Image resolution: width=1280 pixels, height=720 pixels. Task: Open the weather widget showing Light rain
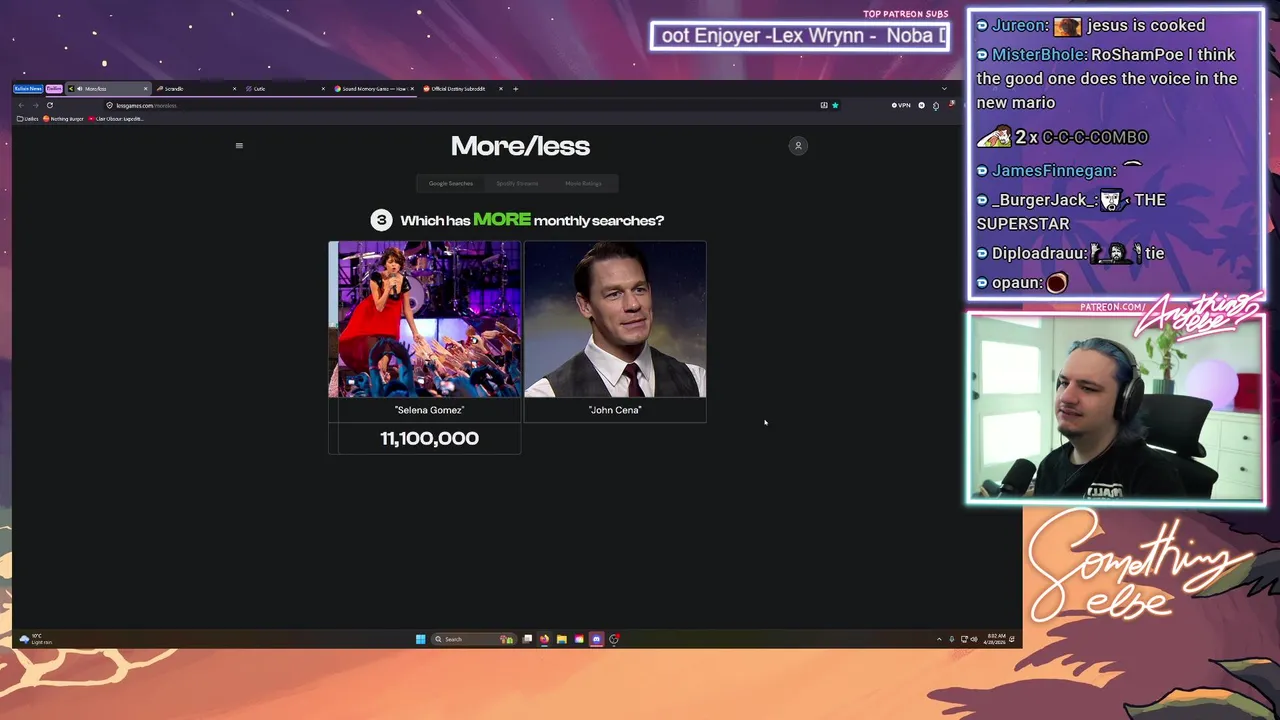(36, 639)
